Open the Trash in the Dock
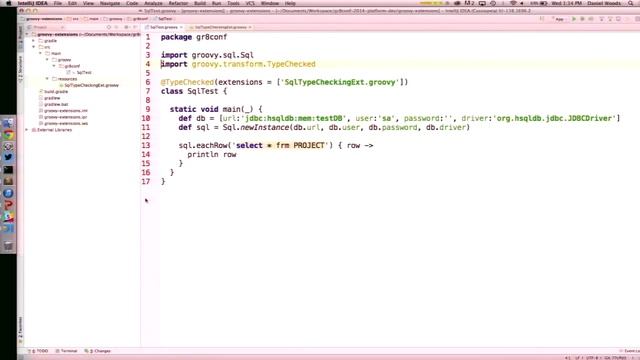 coord(8,246)
